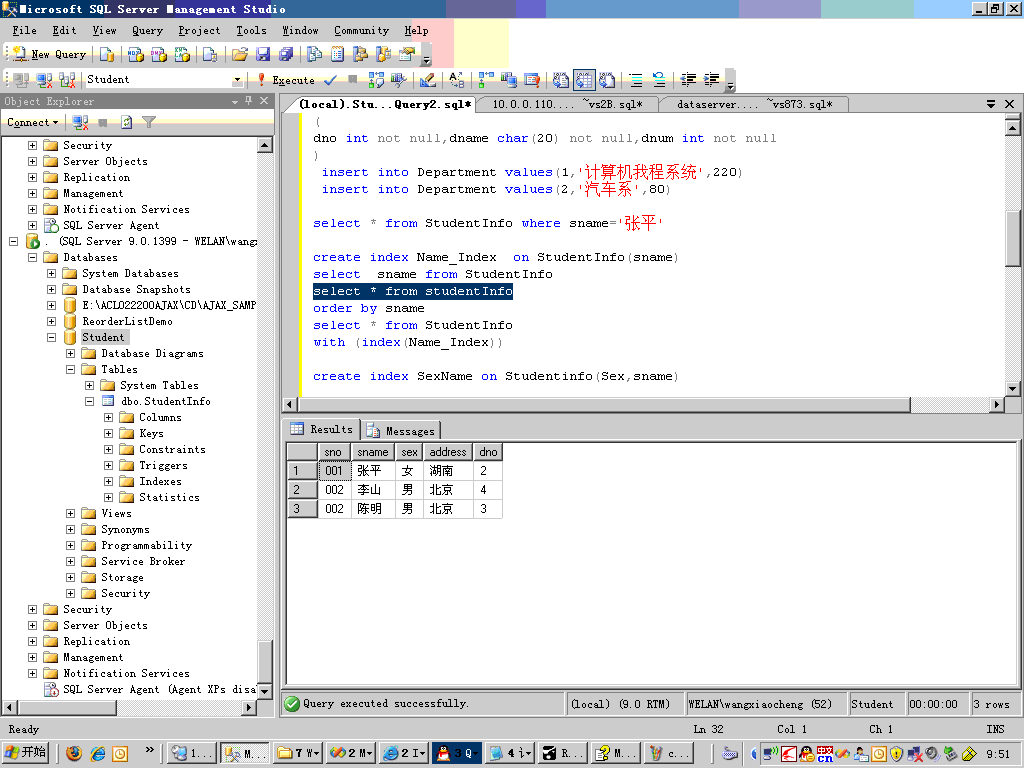Open the Student database dropdown
1024x768 pixels.
[x=237, y=80]
